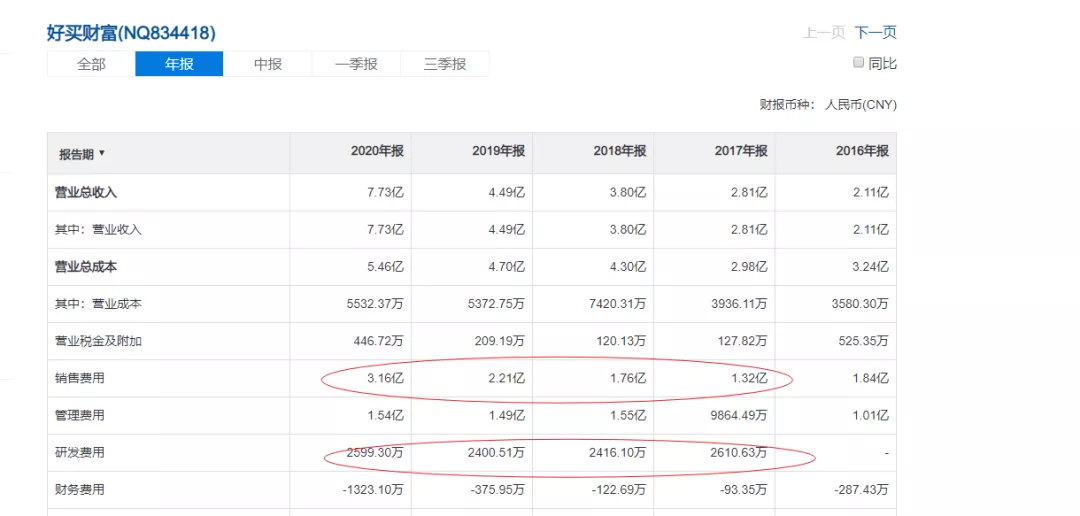
Task: Click the 销售费用 row label
Action: coord(79,378)
